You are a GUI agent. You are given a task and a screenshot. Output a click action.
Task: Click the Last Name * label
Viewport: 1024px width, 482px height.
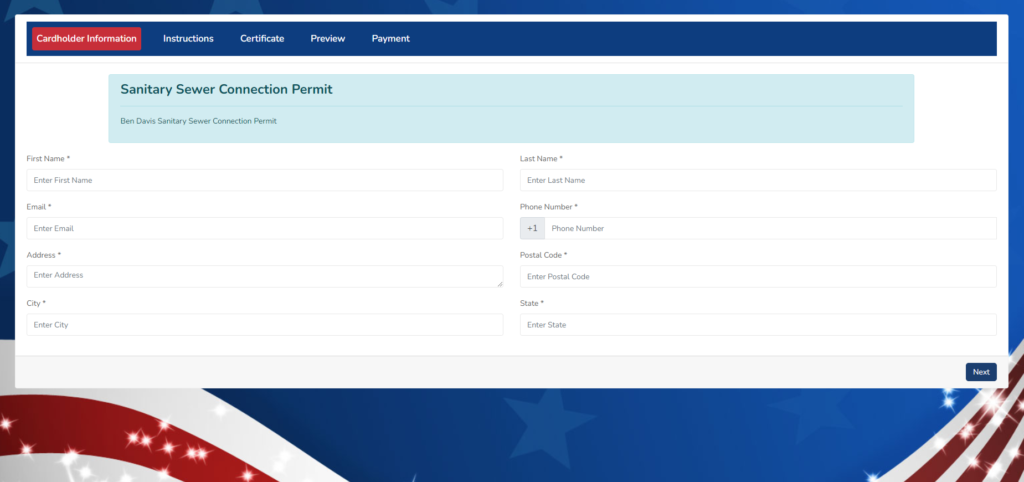[541, 159]
